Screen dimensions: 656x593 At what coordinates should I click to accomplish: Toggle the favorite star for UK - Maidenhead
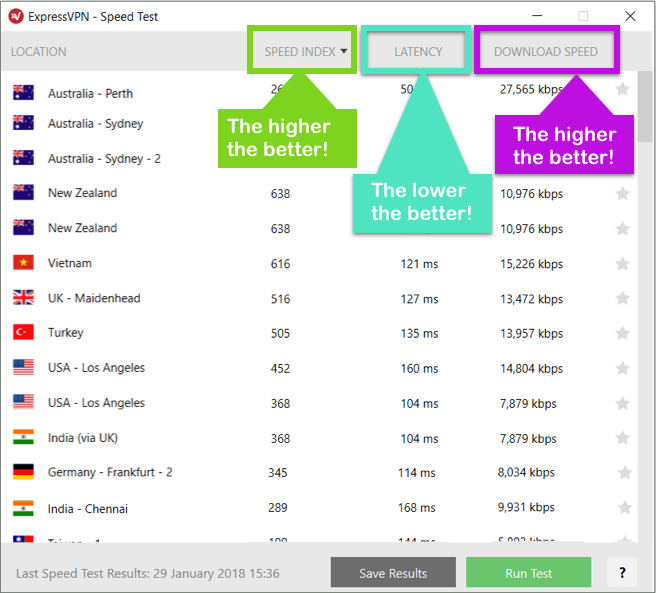pyautogui.click(x=623, y=298)
